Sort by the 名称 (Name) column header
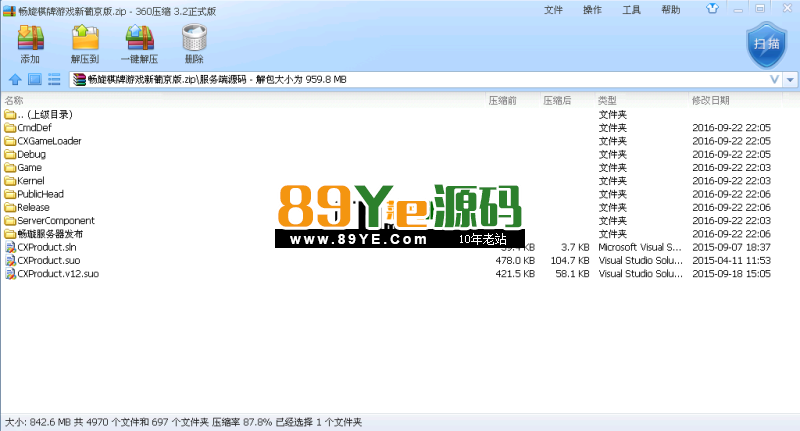Viewport: 800px width, 431px height. click(14, 101)
